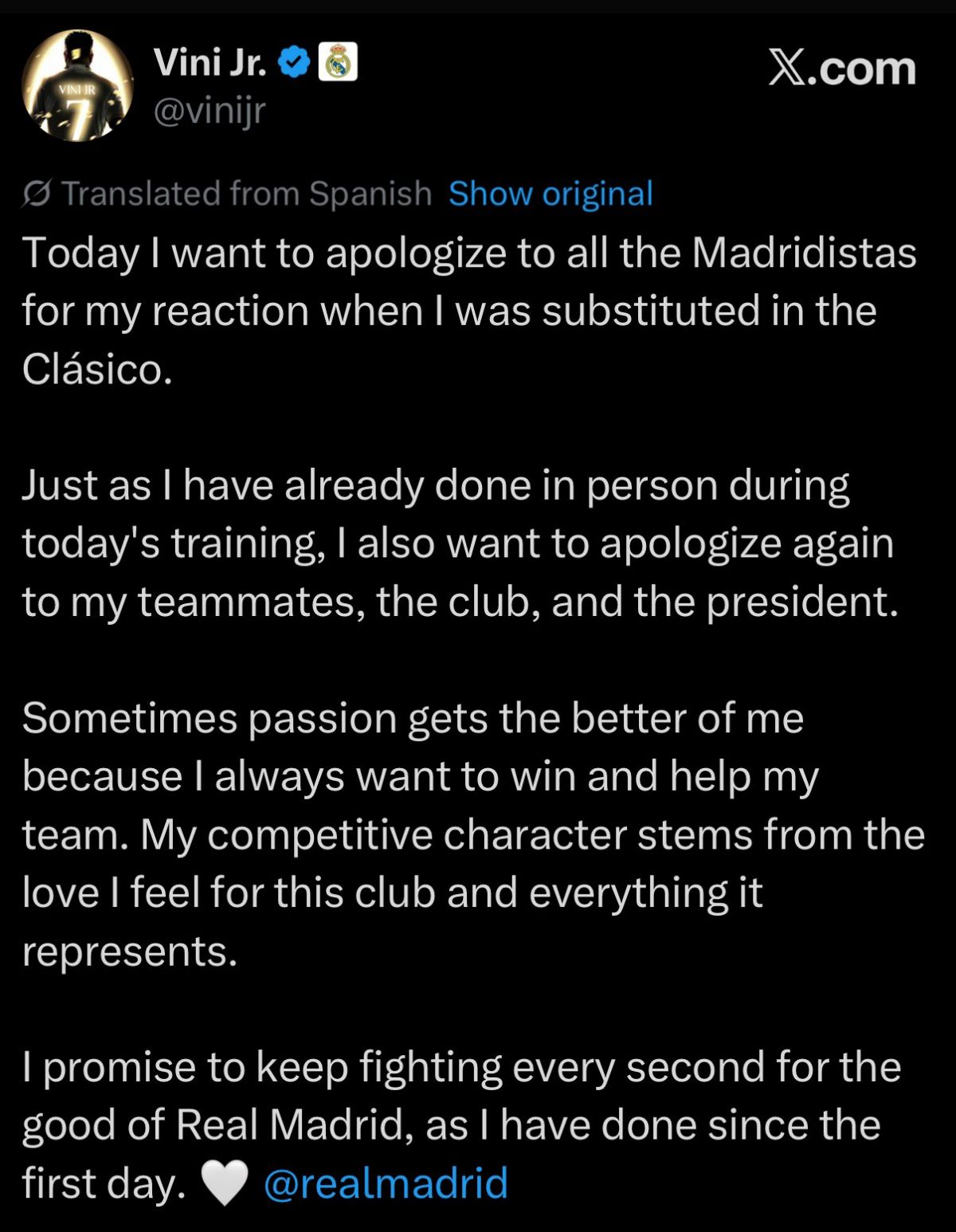
Task: Click the line starting "Sometimes passion gets"
Action: (x=413, y=718)
